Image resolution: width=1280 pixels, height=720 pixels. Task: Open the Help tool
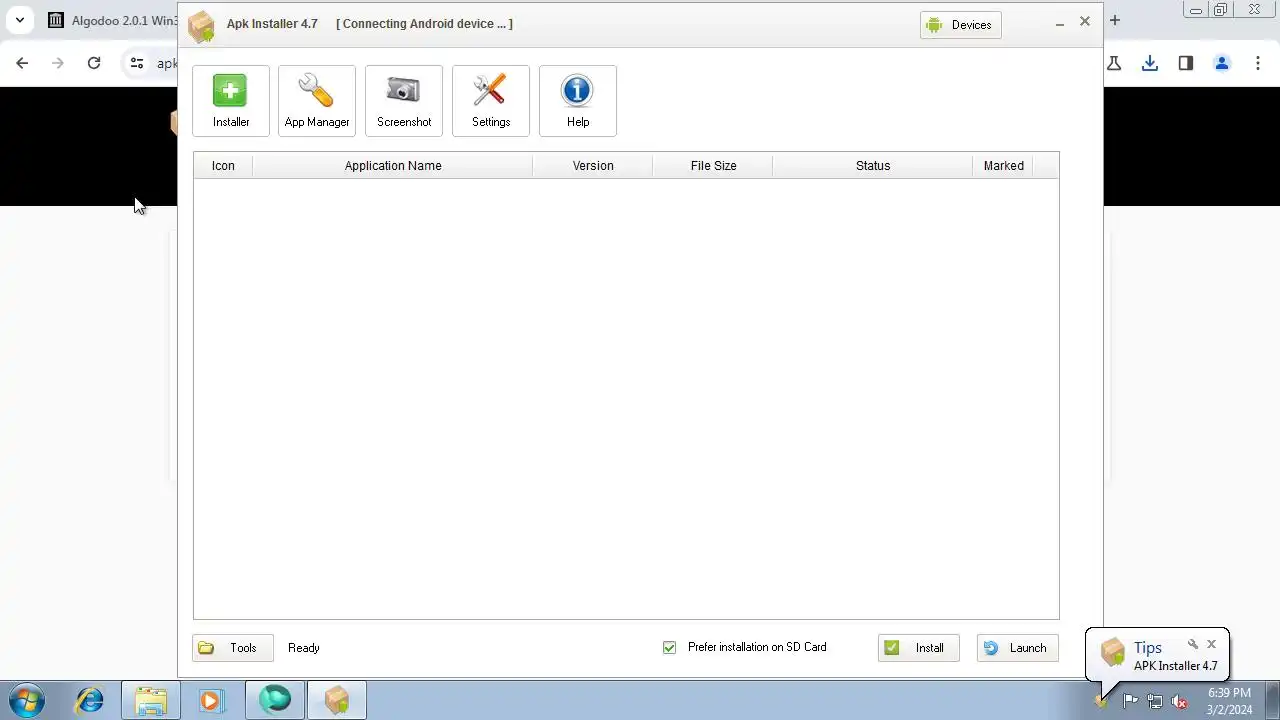pos(578,101)
